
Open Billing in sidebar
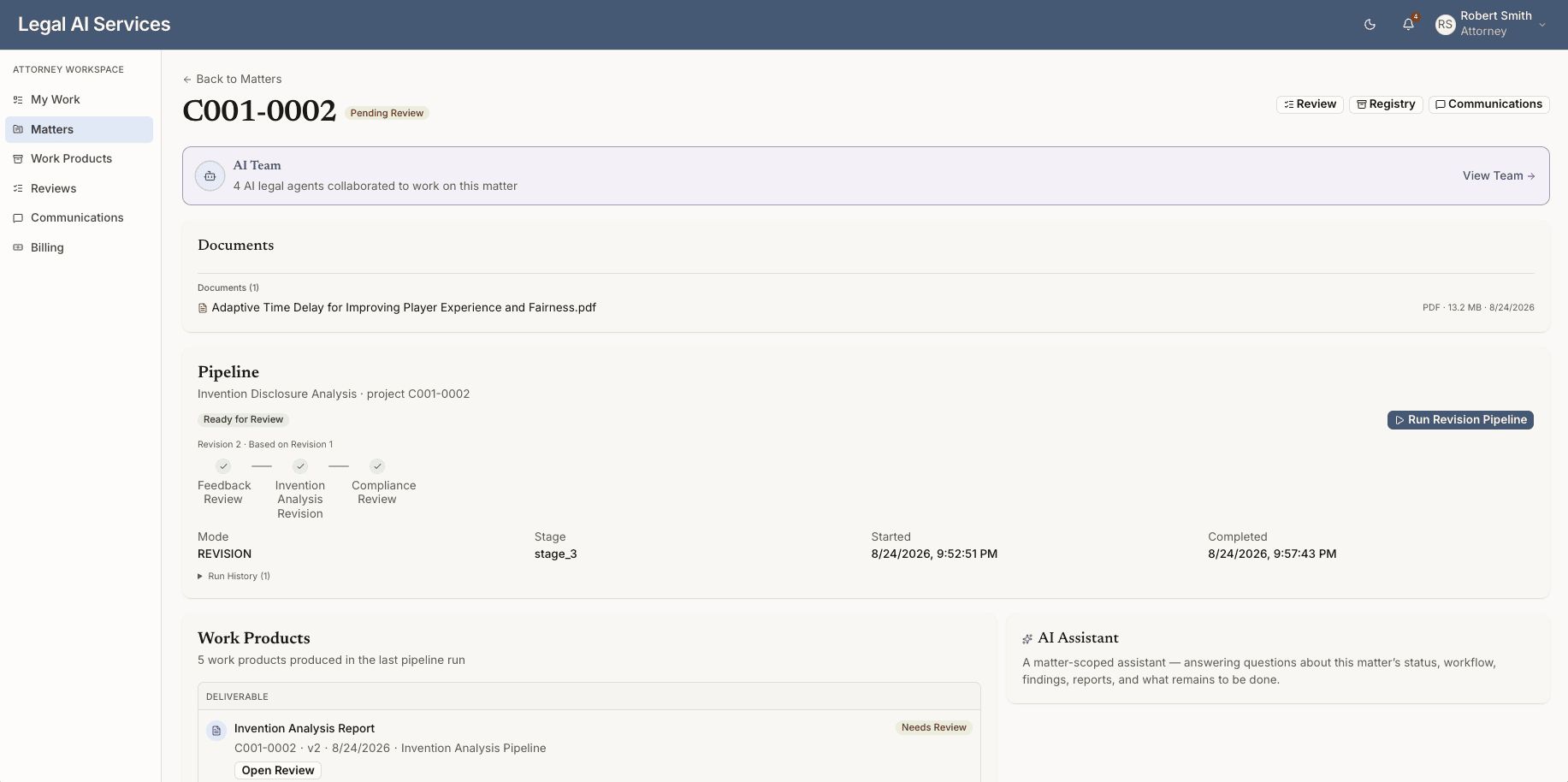(79, 247)
